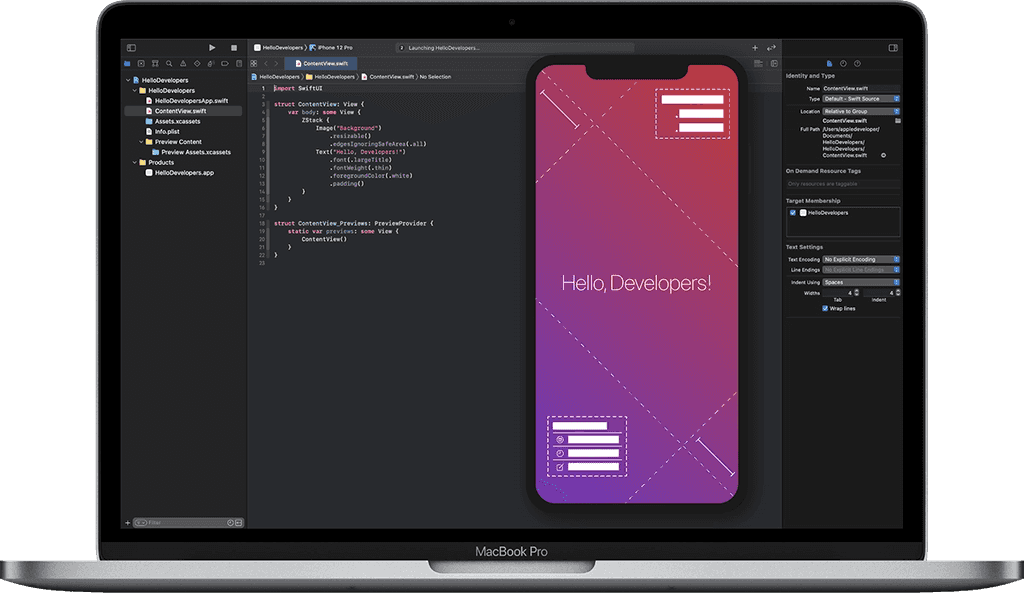Open the Full Path reveal arrow
The width and height of the screenshot is (1024, 593).
coord(883,155)
